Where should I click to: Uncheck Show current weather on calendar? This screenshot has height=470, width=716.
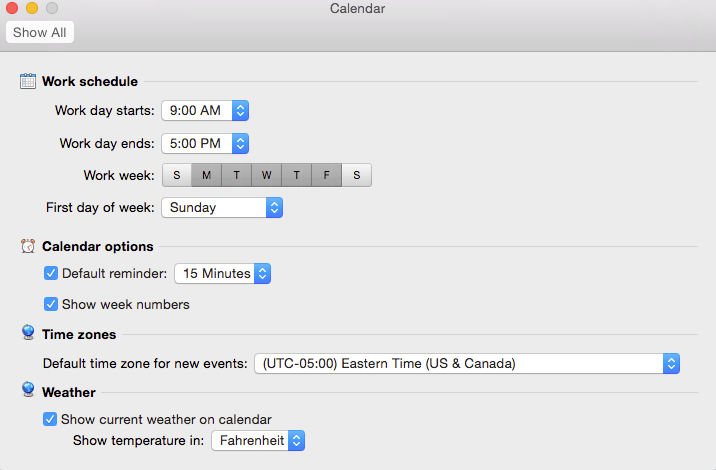tap(50, 419)
